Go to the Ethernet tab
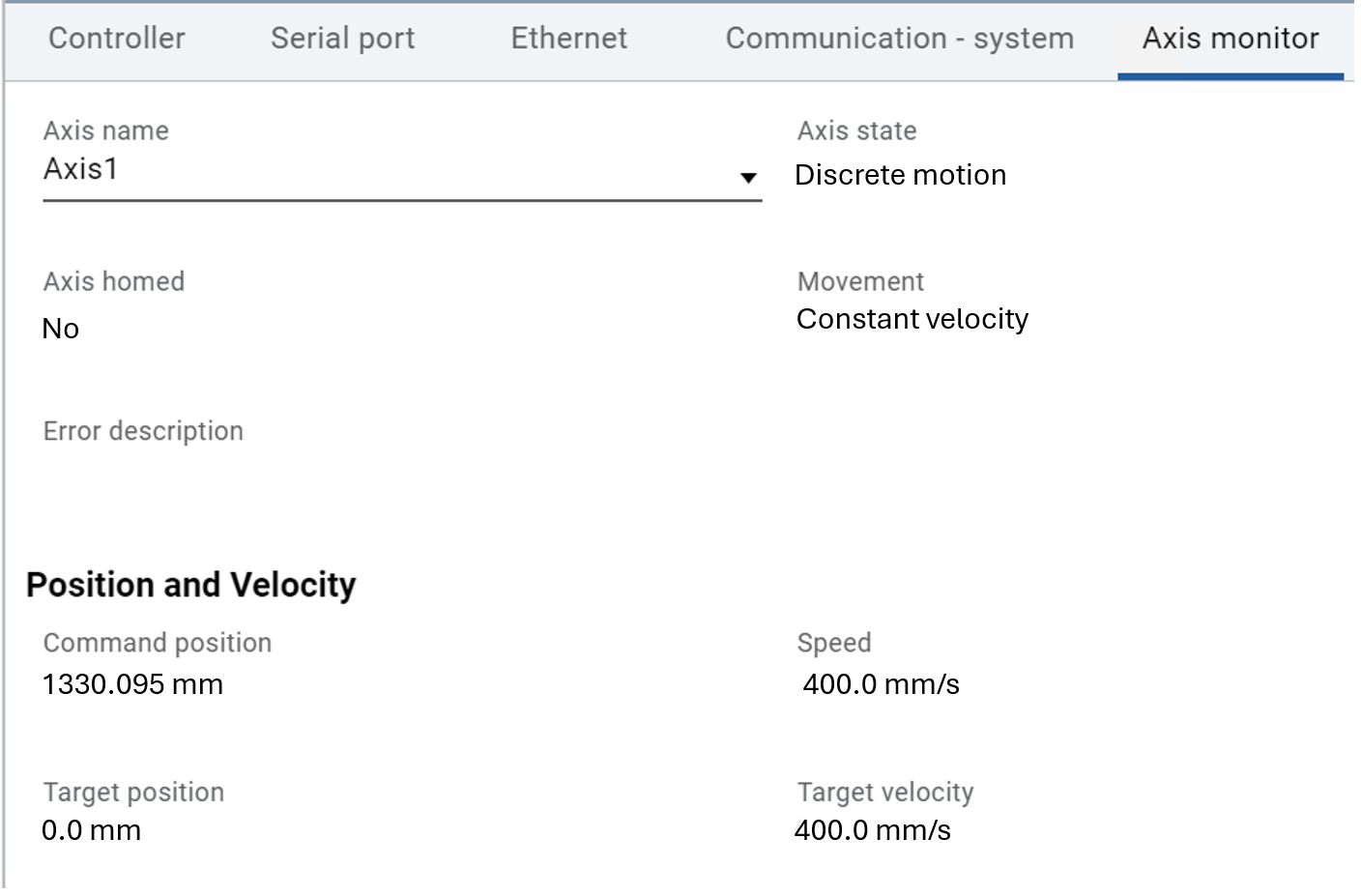 (x=568, y=39)
